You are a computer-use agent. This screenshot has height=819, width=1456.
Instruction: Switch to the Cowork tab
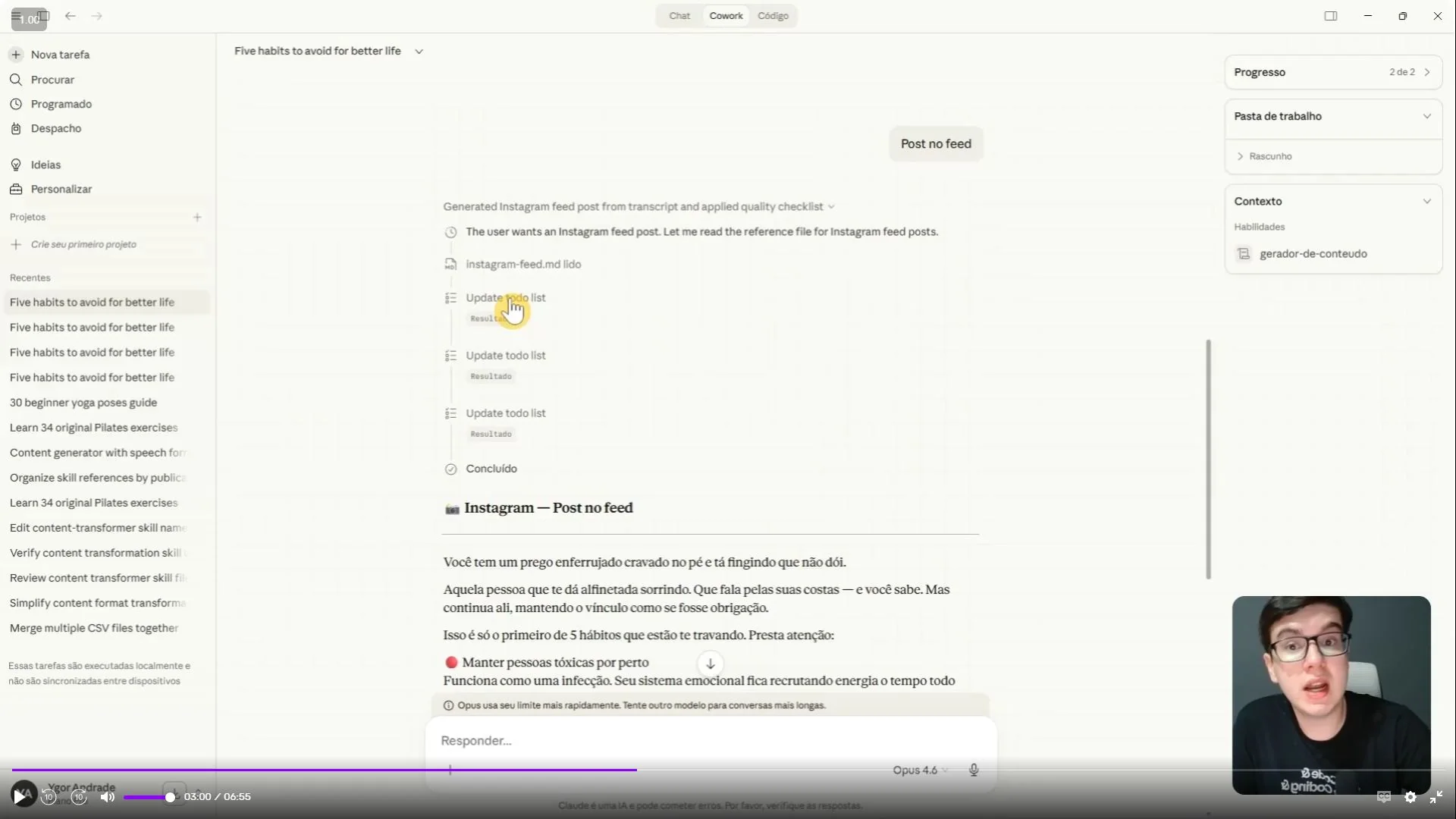coord(726,16)
